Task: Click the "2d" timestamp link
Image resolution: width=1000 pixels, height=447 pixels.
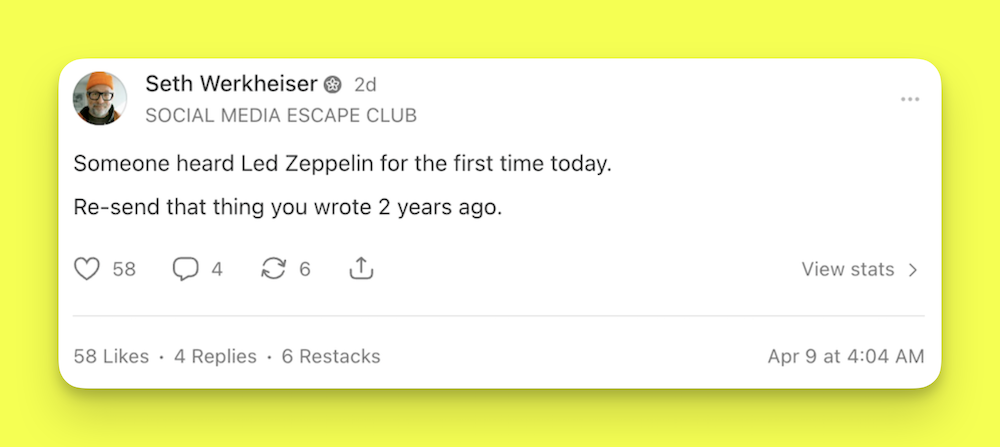Action: (365, 85)
